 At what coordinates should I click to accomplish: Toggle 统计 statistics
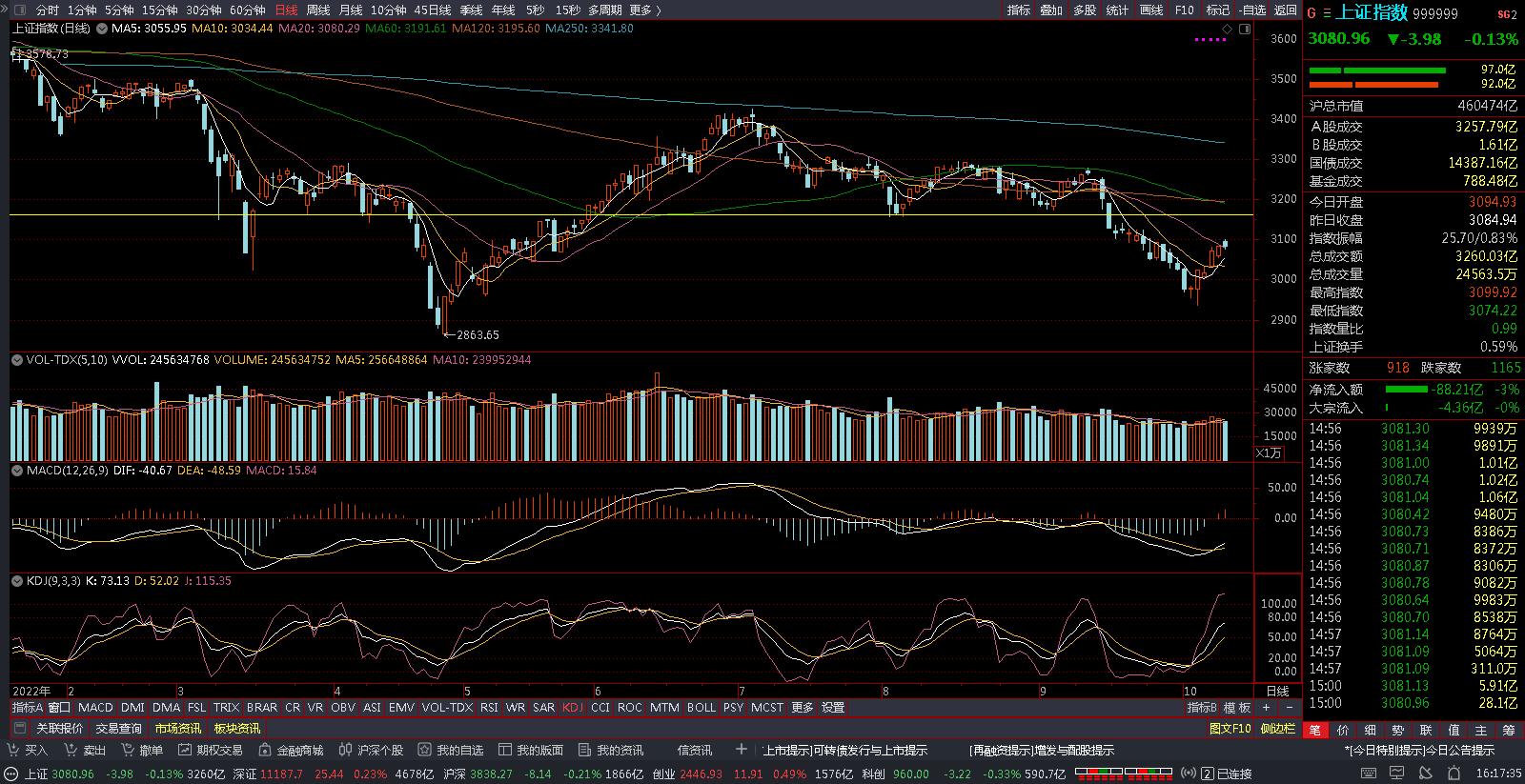click(x=1117, y=10)
